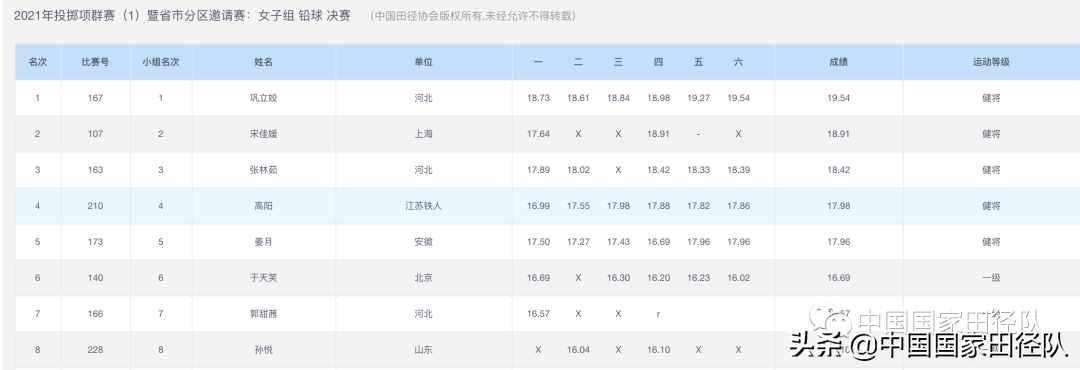Click second-attempt value 18.02

pyautogui.click(x=579, y=169)
